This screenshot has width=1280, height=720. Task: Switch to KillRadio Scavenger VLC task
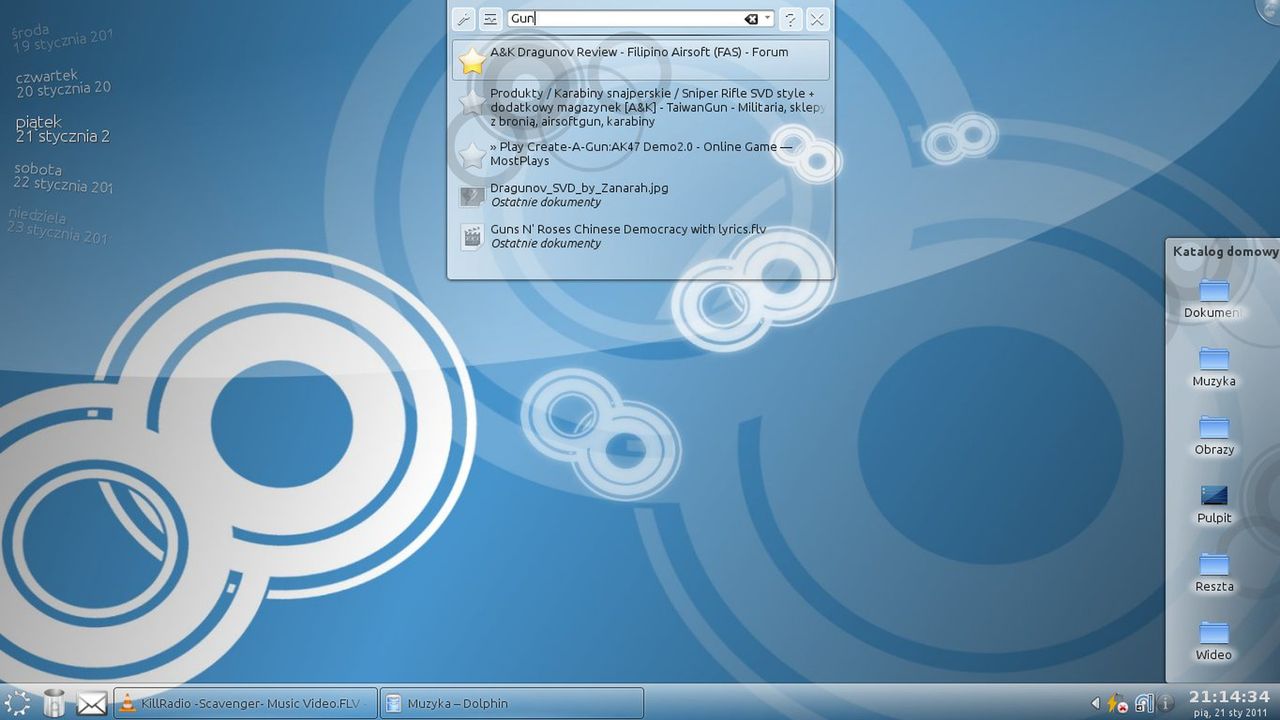click(x=246, y=703)
